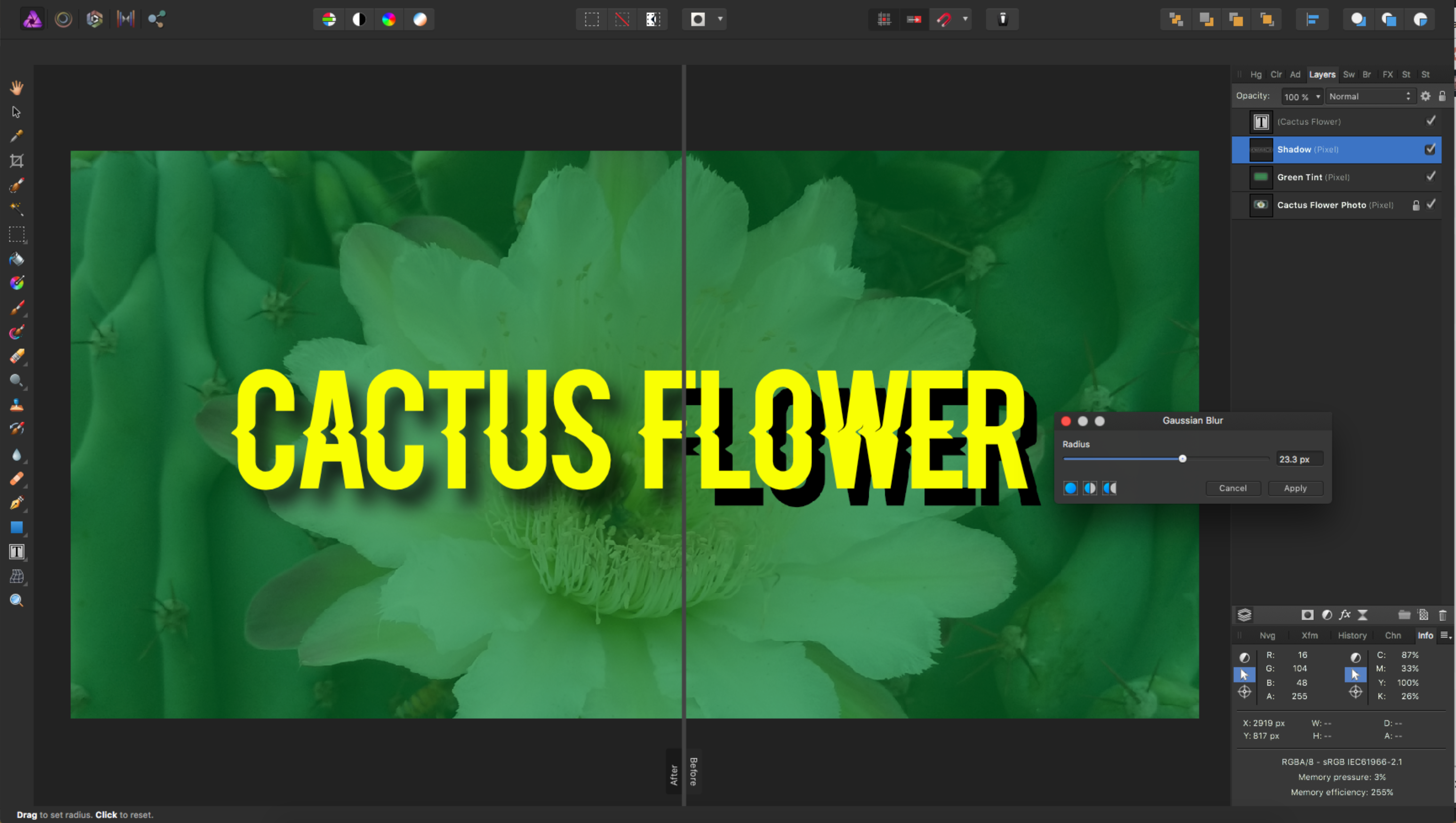The width and height of the screenshot is (1456, 823).
Task: Toggle visibility of Cactus Flower Photo layer
Action: (x=1431, y=204)
